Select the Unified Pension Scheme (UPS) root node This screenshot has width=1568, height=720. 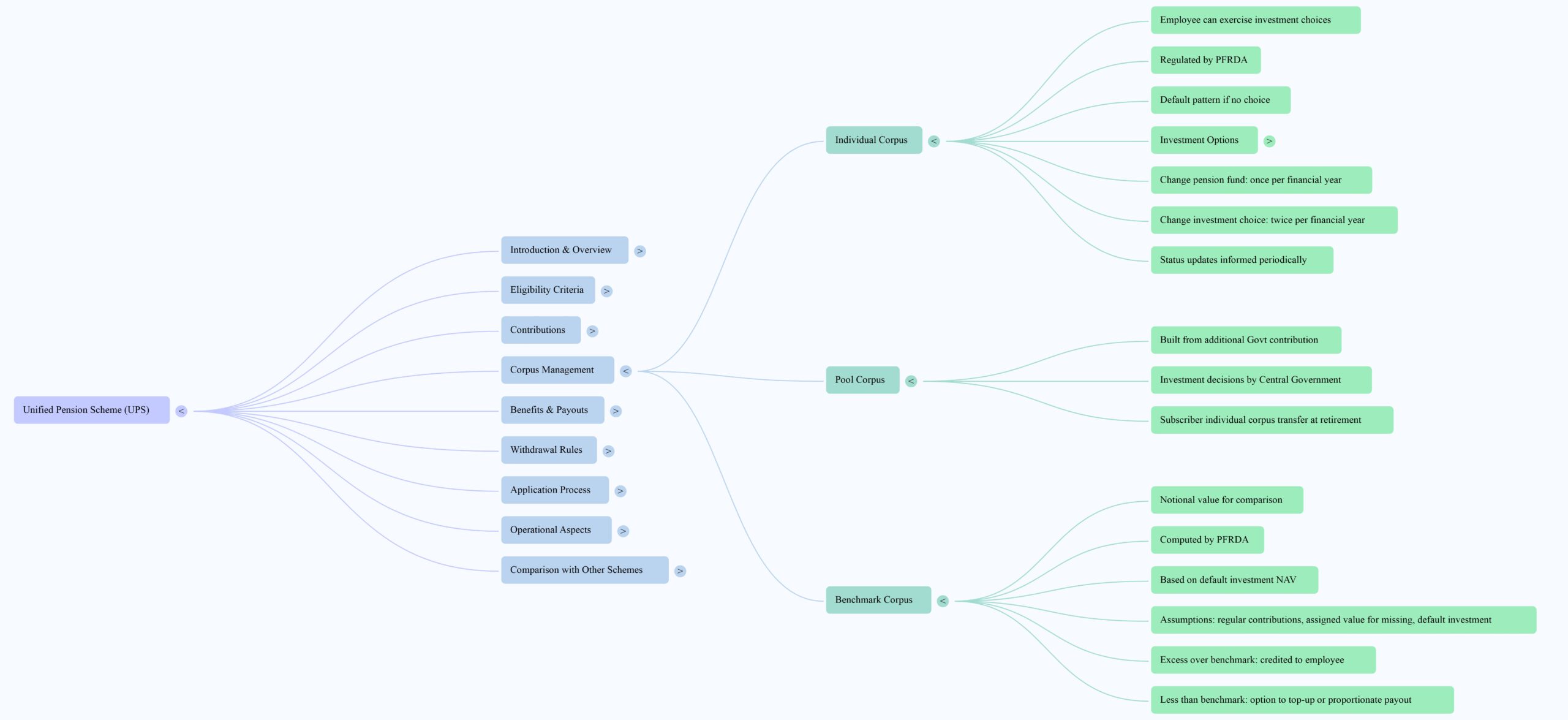tap(92, 410)
